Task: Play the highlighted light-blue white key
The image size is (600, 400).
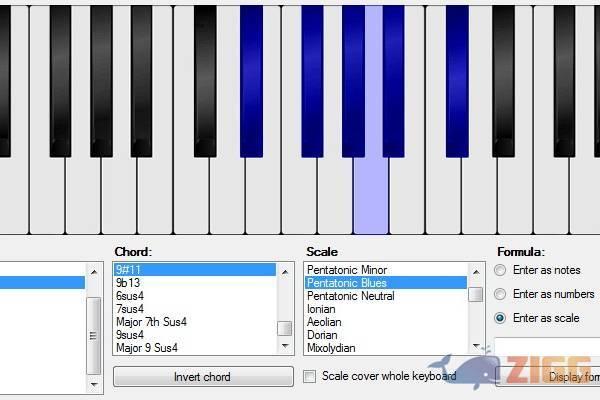Action: (x=371, y=195)
